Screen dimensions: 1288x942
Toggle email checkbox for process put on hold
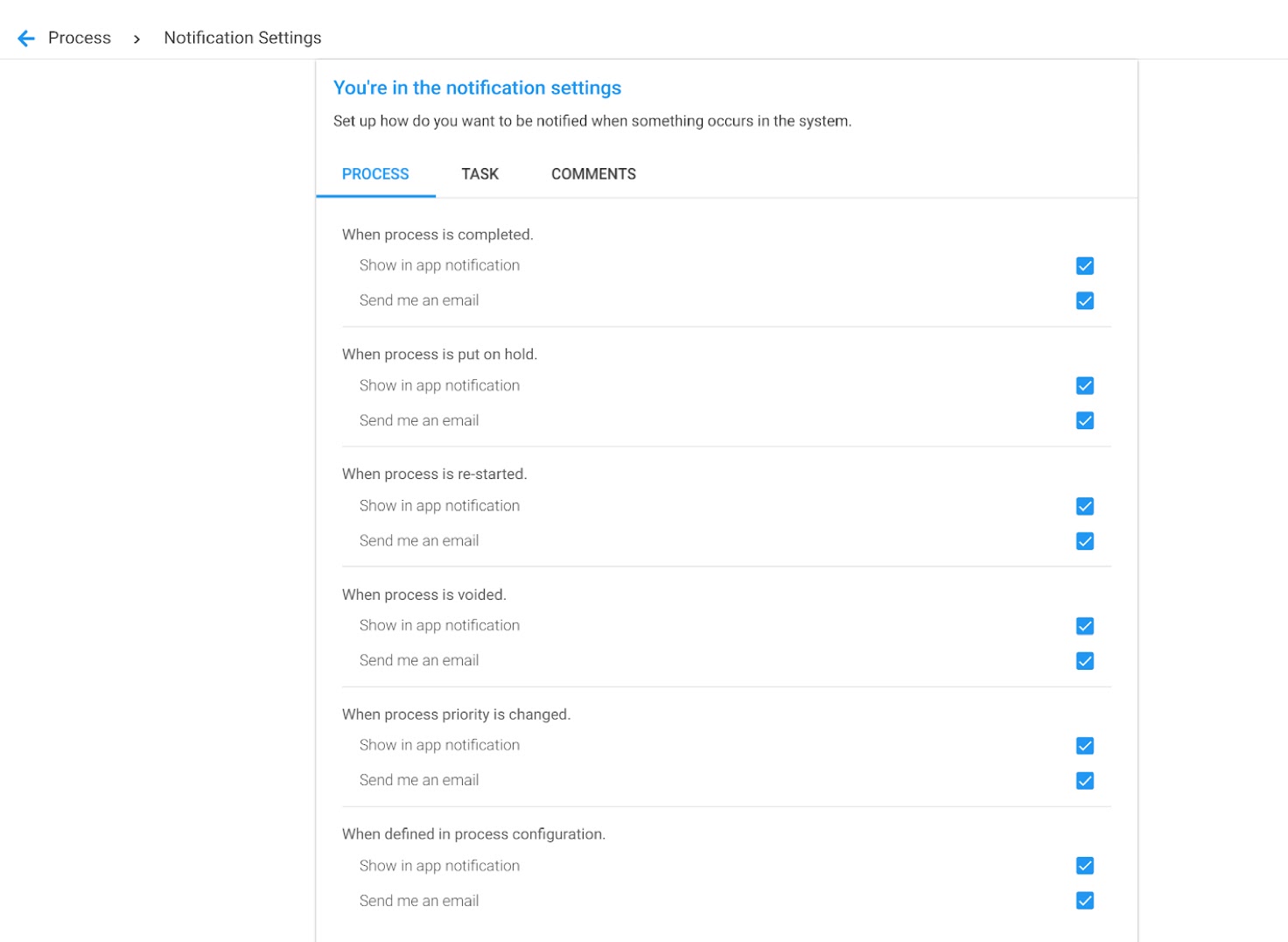point(1085,421)
